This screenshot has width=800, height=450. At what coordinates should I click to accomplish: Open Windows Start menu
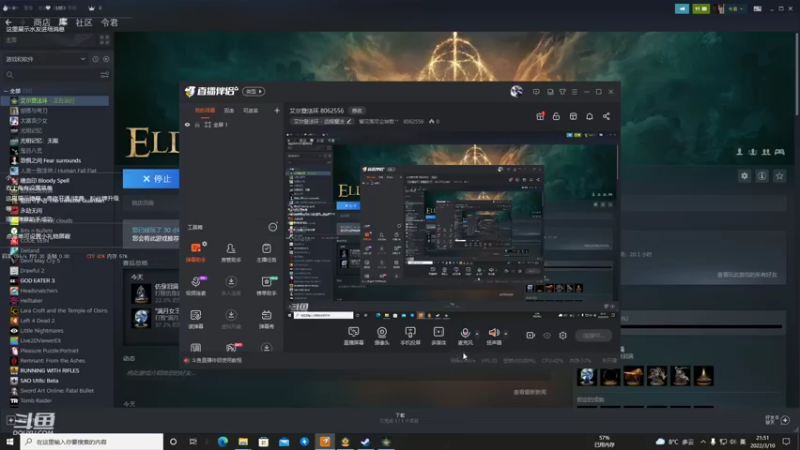pyautogui.click(x=10, y=441)
